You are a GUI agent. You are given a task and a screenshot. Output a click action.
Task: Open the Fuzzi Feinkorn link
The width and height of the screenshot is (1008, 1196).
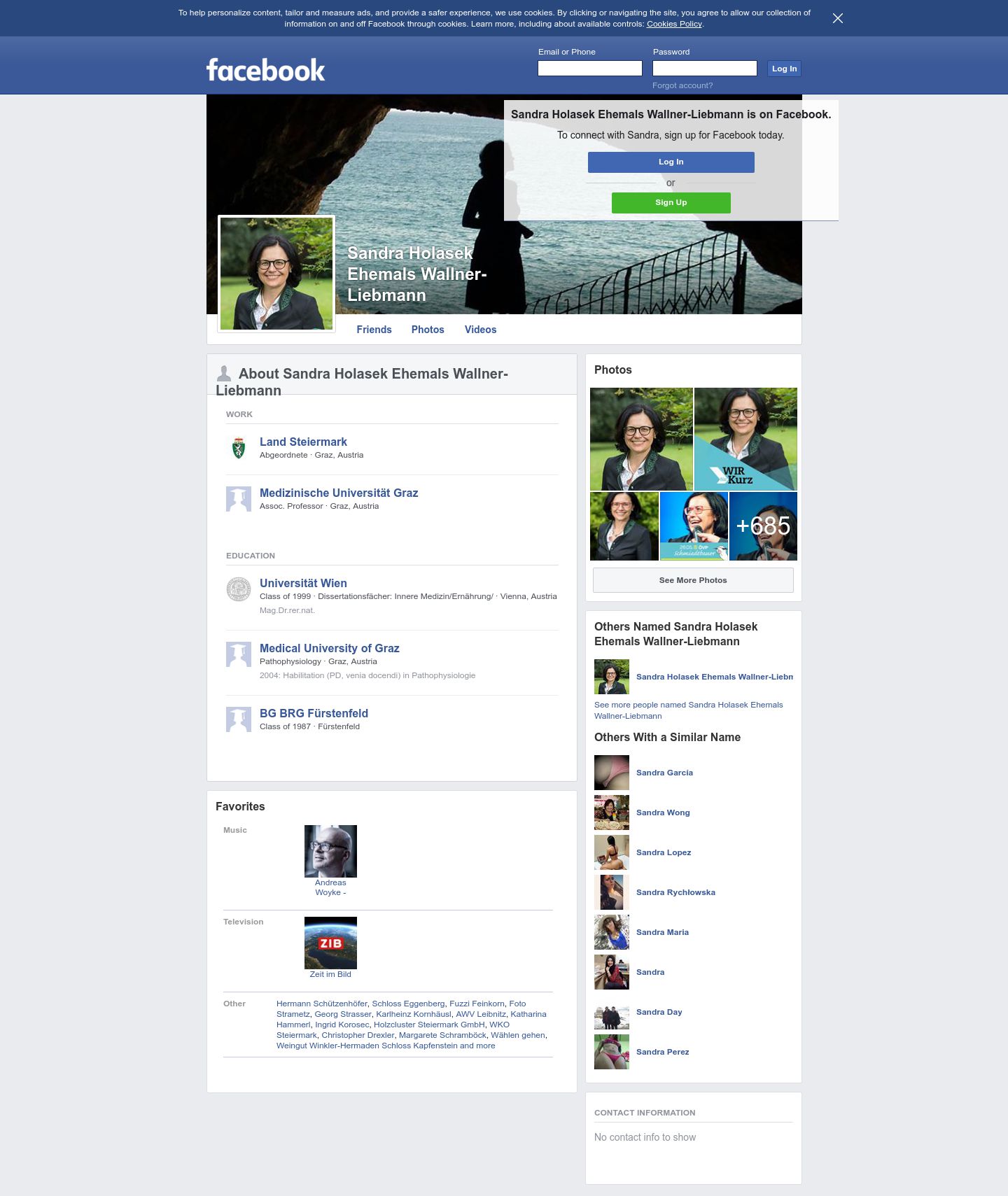point(477,1004)
